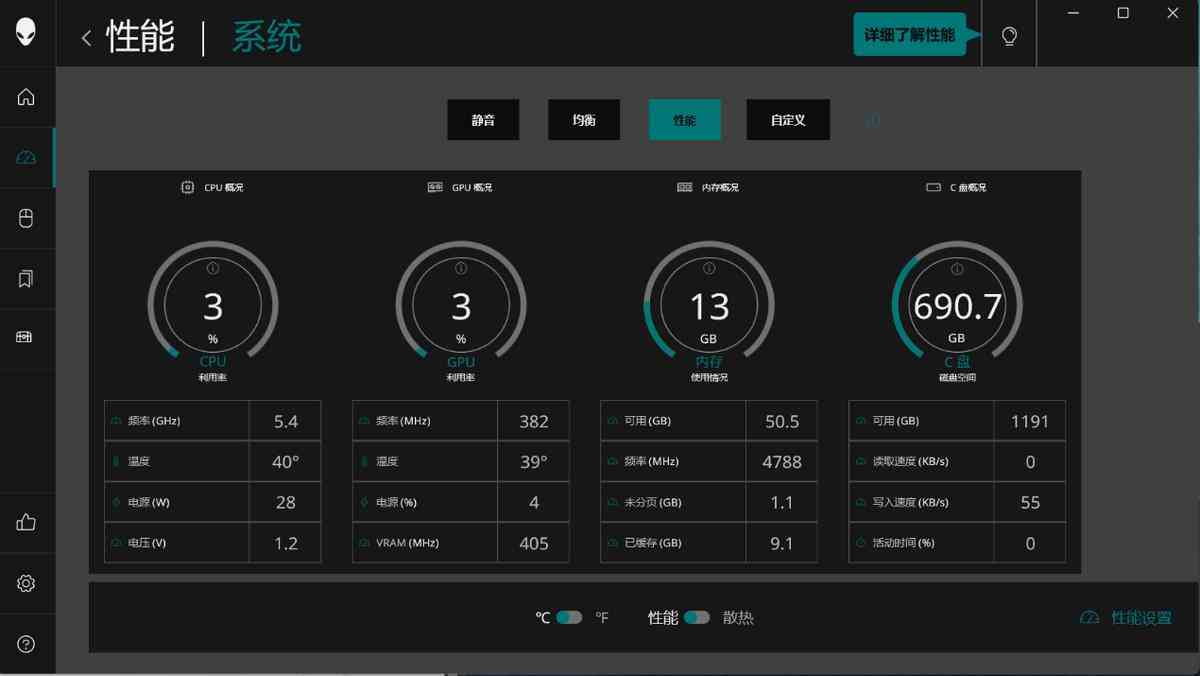Open the Home sidebar icon
1200x676 pixels.
tap(26, 97)
